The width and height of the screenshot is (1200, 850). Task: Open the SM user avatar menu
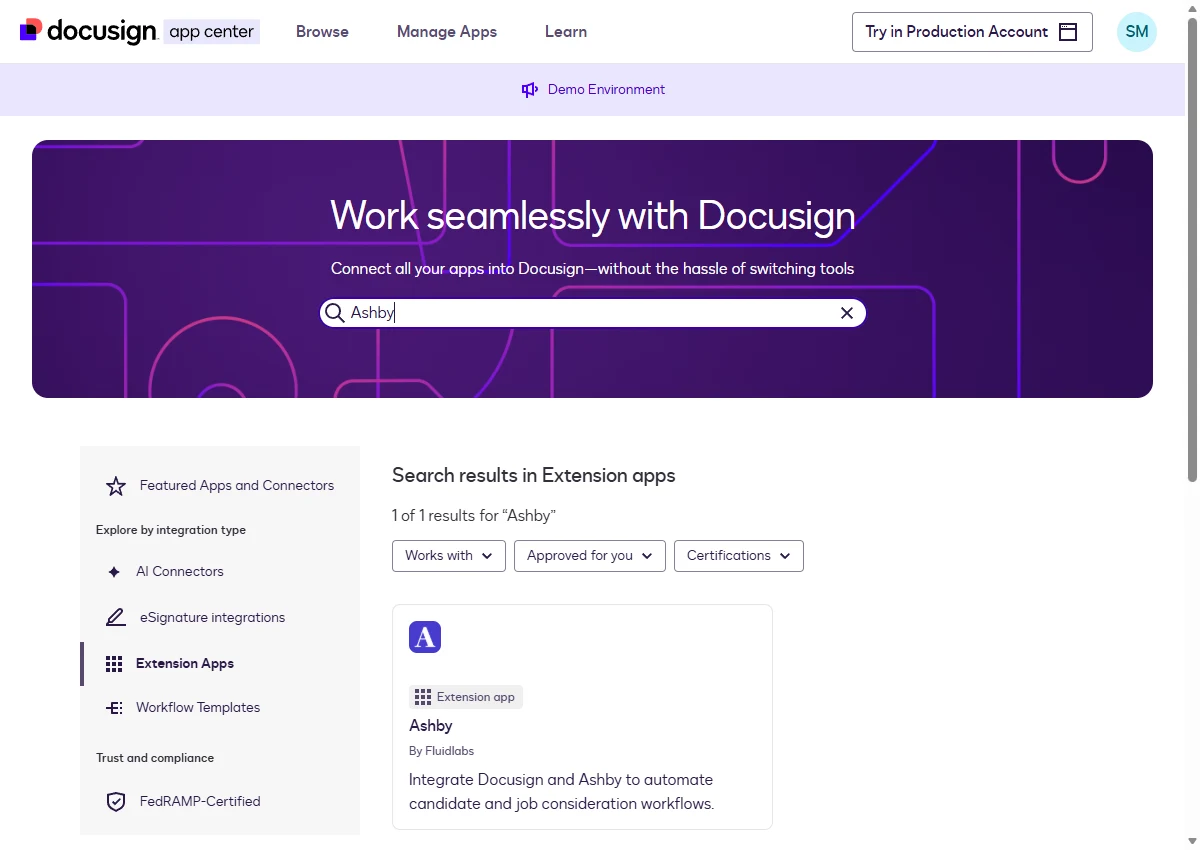click(1137, 32)
